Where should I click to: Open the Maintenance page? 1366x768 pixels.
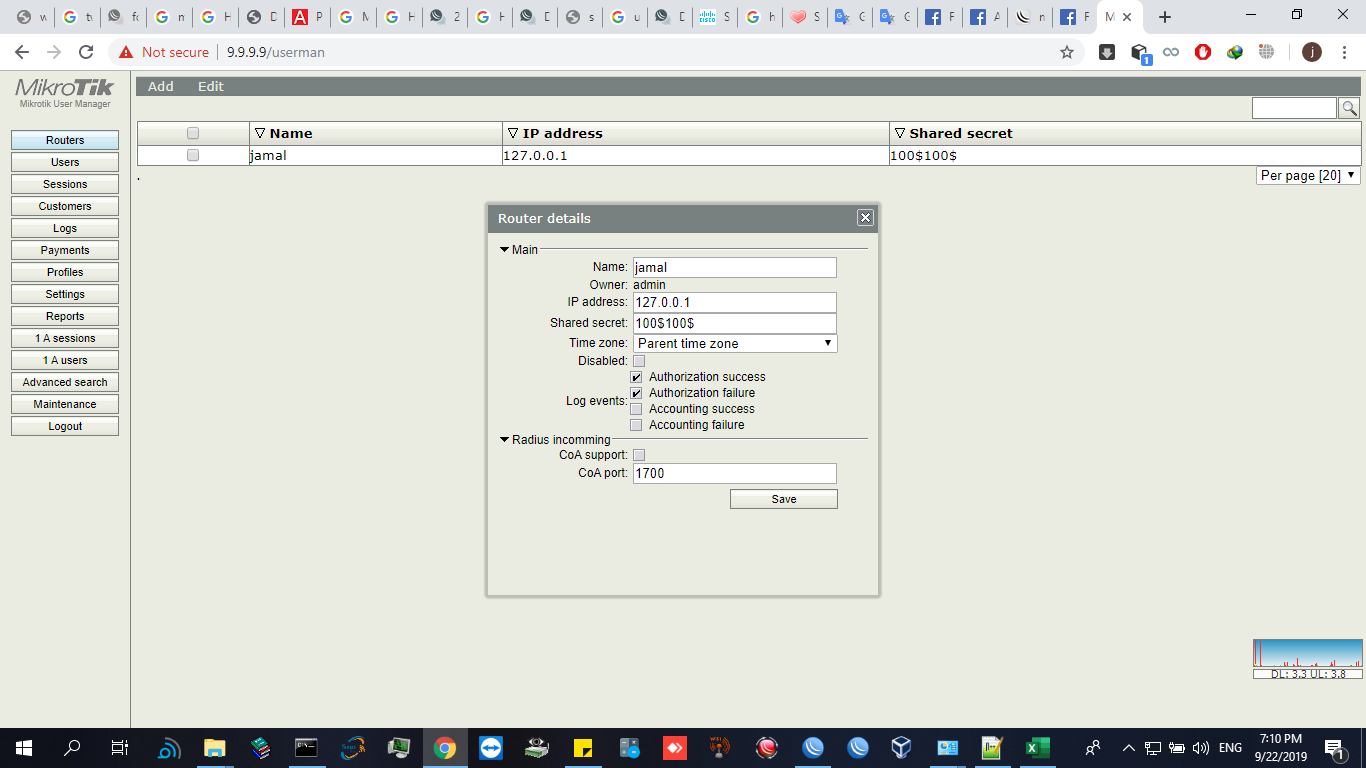pyautogui.click(x=65, y=404)
